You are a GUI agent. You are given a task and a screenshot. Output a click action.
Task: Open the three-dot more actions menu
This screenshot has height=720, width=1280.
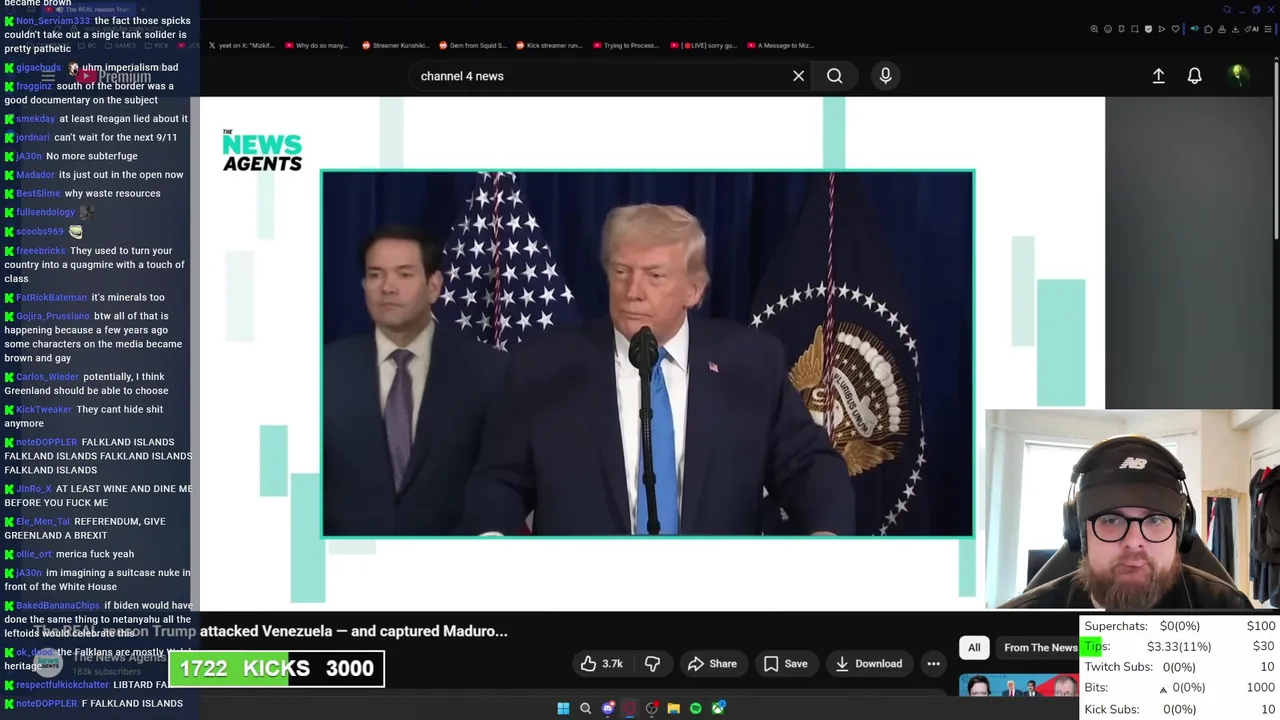[x=933, y=663]
